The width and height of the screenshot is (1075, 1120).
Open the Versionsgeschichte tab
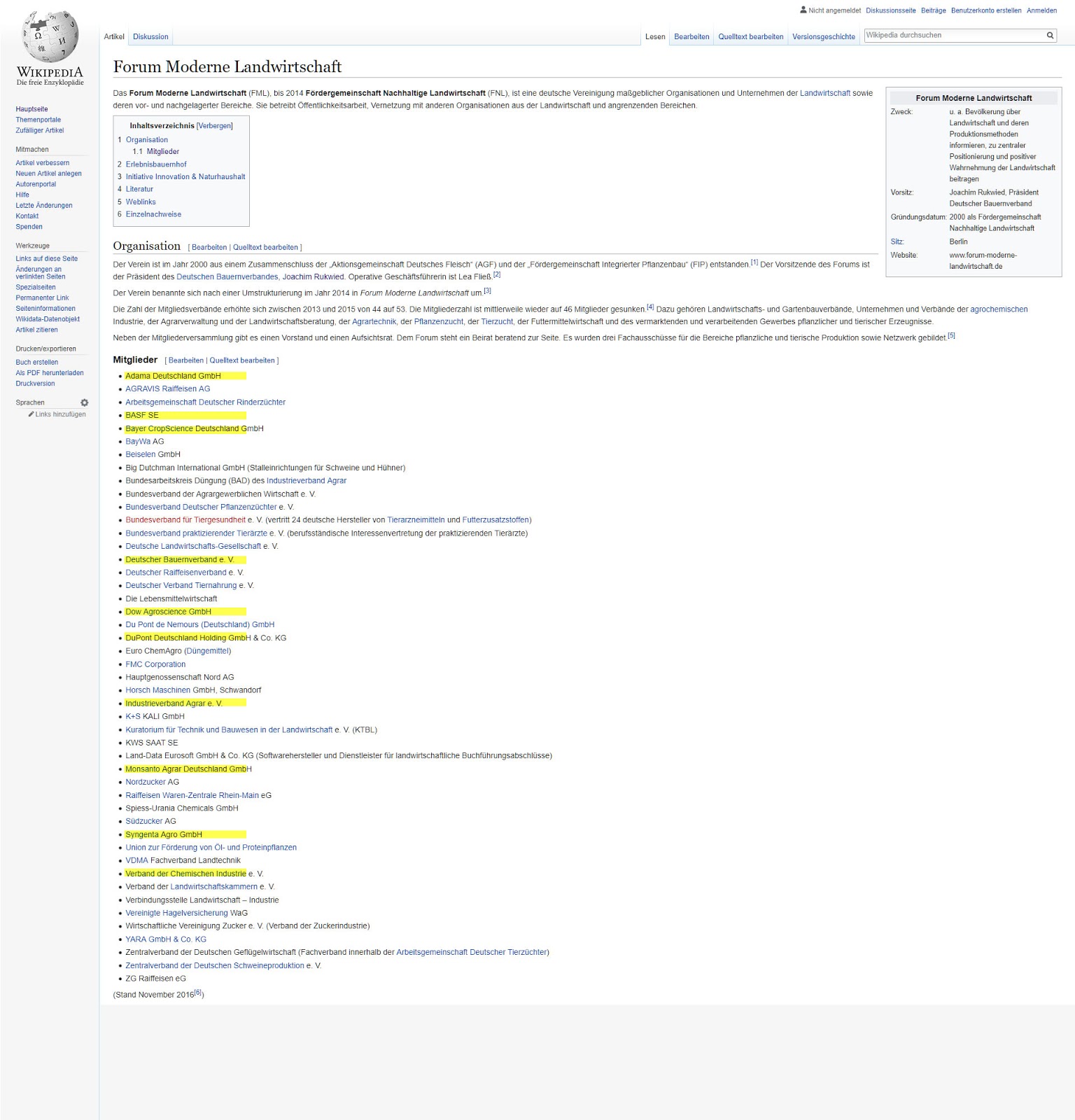(x=824, y=36)
